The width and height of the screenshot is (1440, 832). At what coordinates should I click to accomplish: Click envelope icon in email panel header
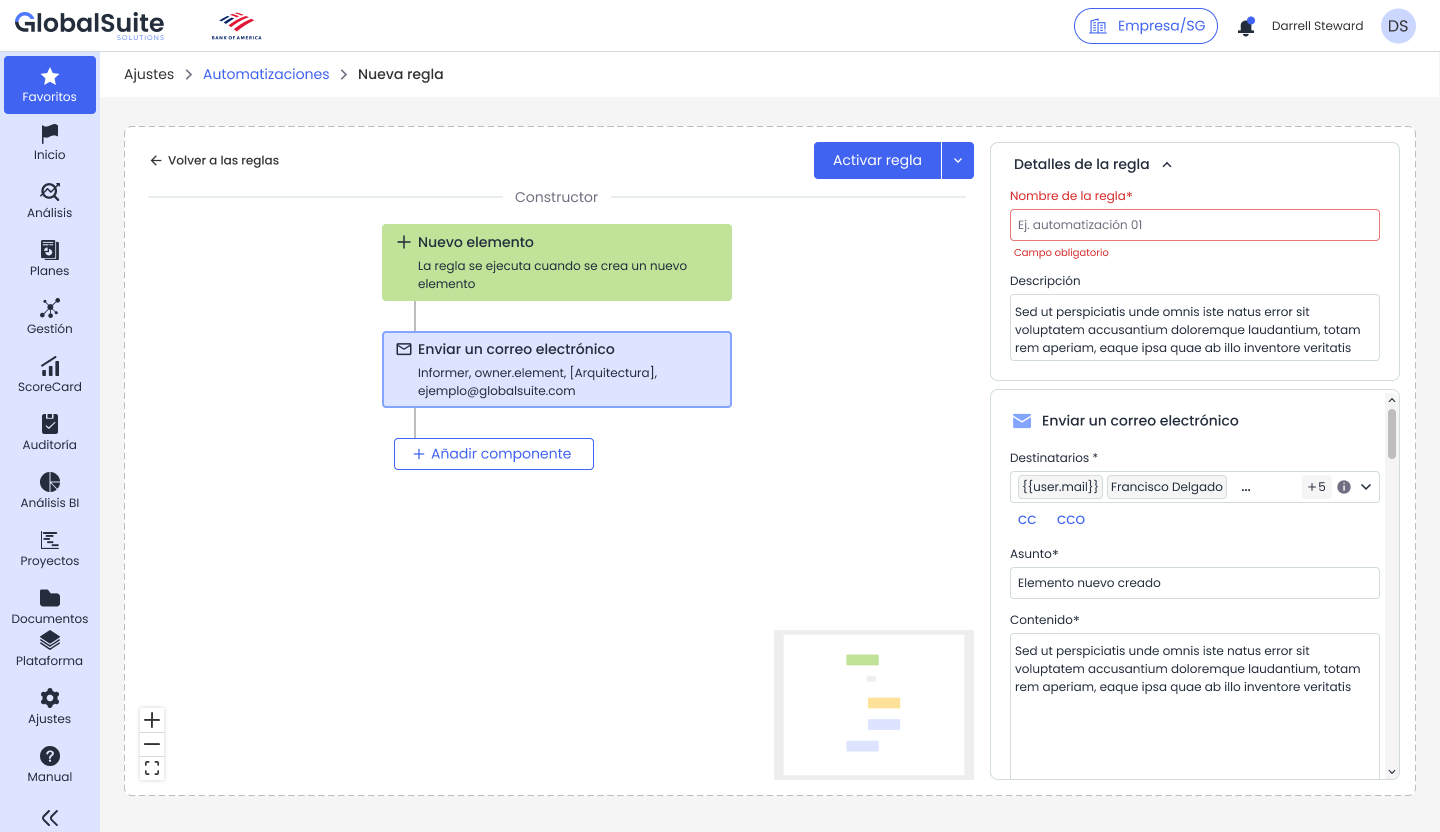pos(1022,421)
